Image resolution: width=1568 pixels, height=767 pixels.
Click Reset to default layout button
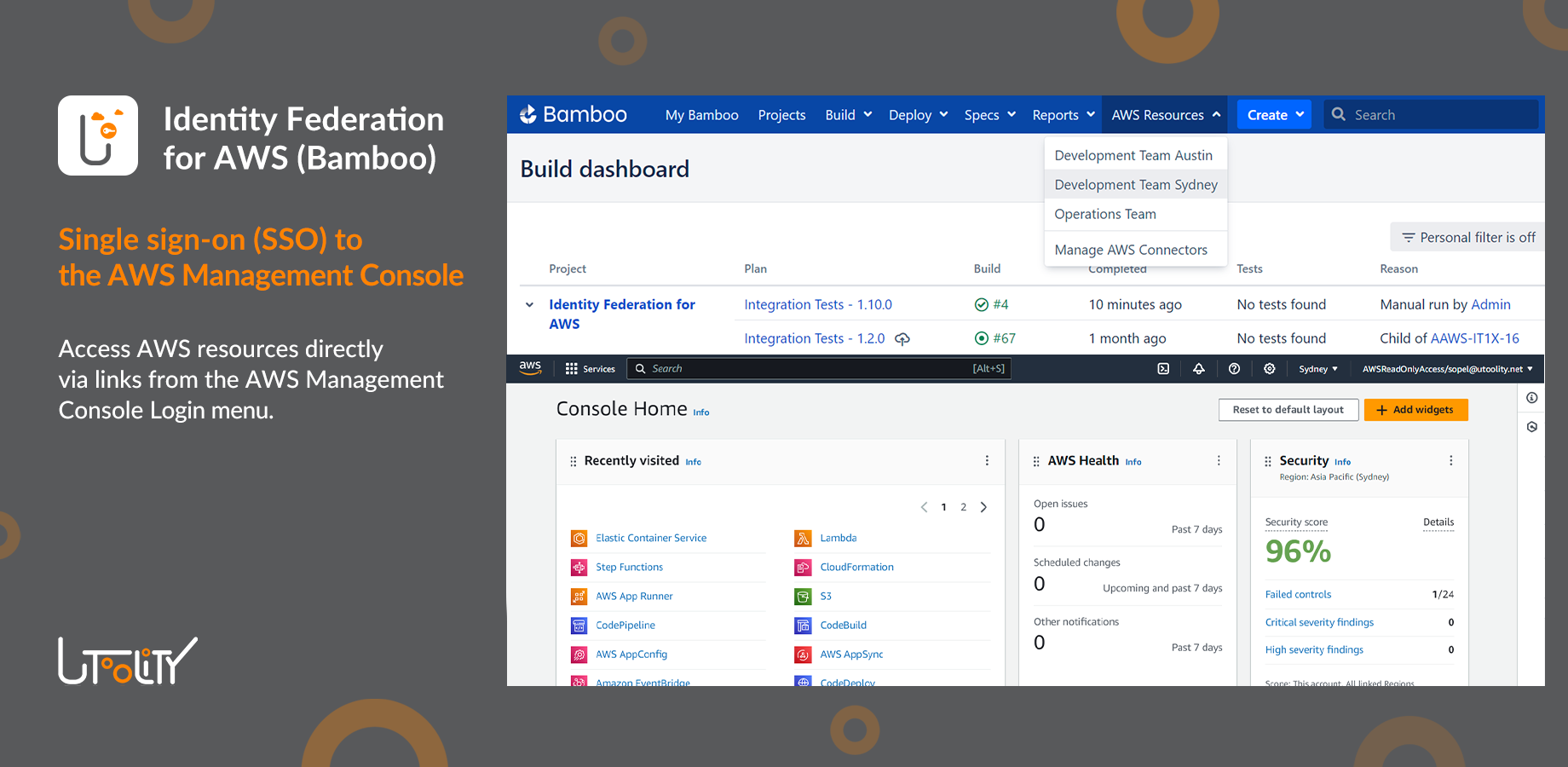pos(1288,410)
